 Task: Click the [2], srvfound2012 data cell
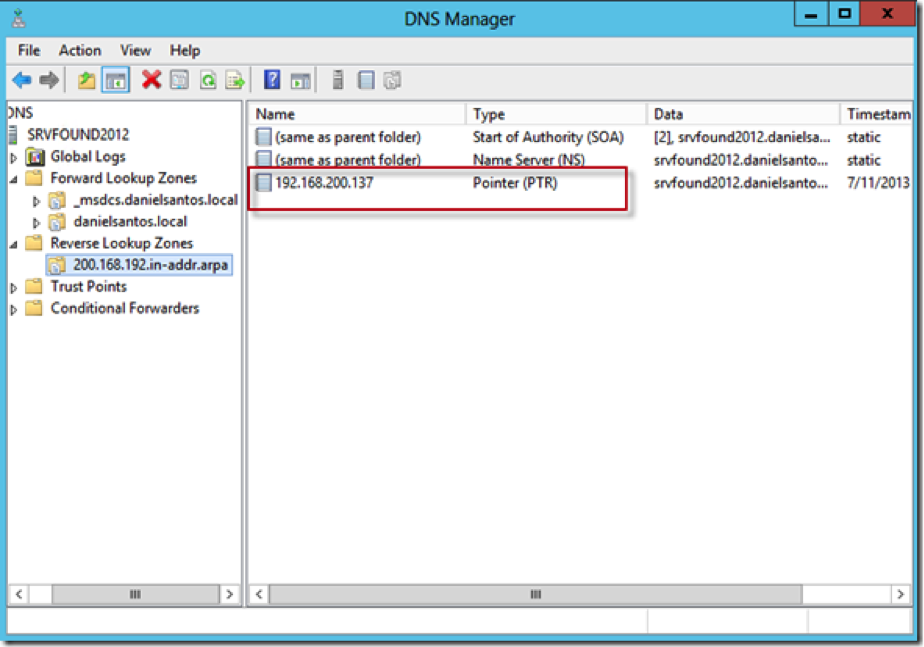click(742, 137)
